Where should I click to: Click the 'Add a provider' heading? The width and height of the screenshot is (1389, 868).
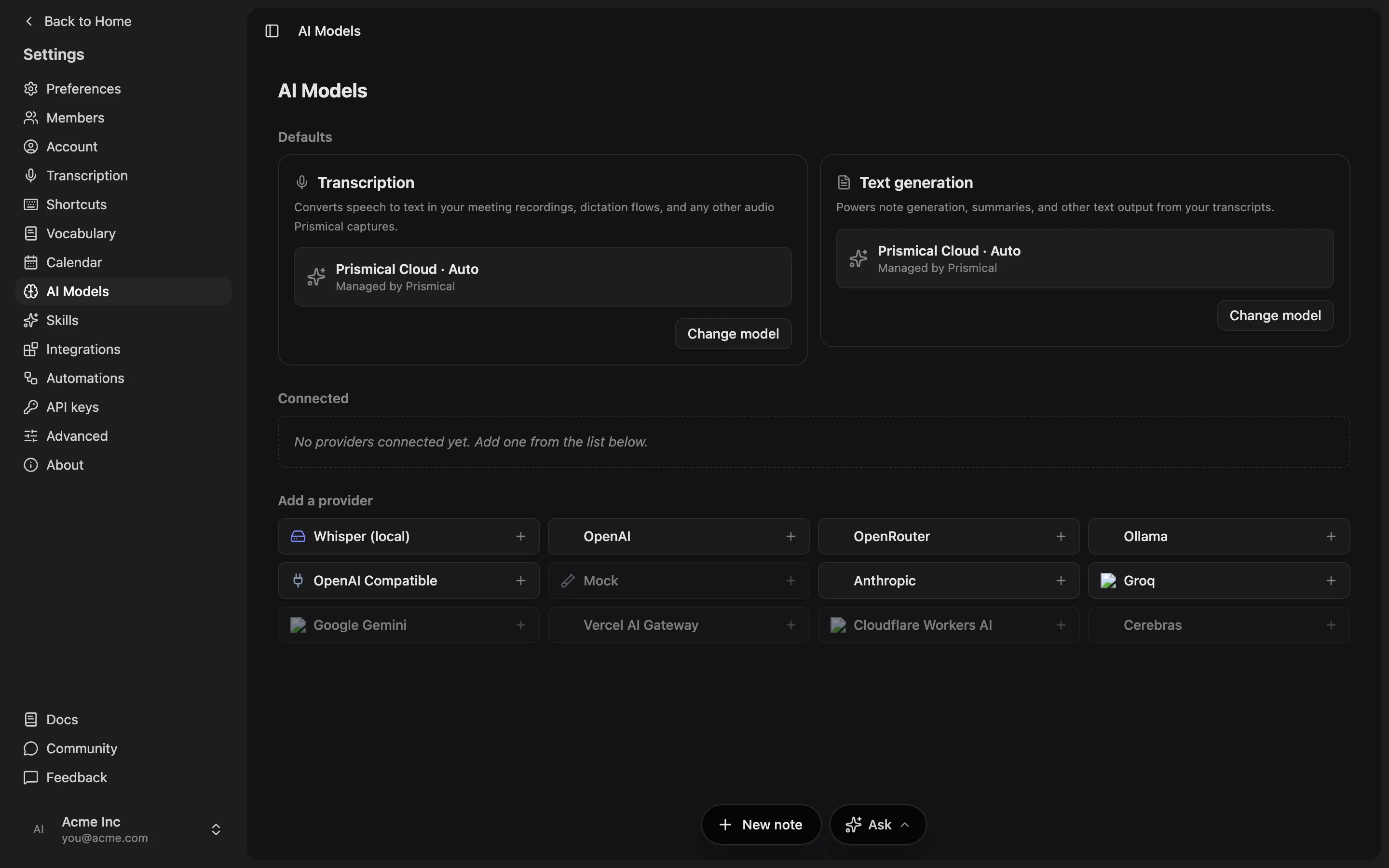pos(326,501)
